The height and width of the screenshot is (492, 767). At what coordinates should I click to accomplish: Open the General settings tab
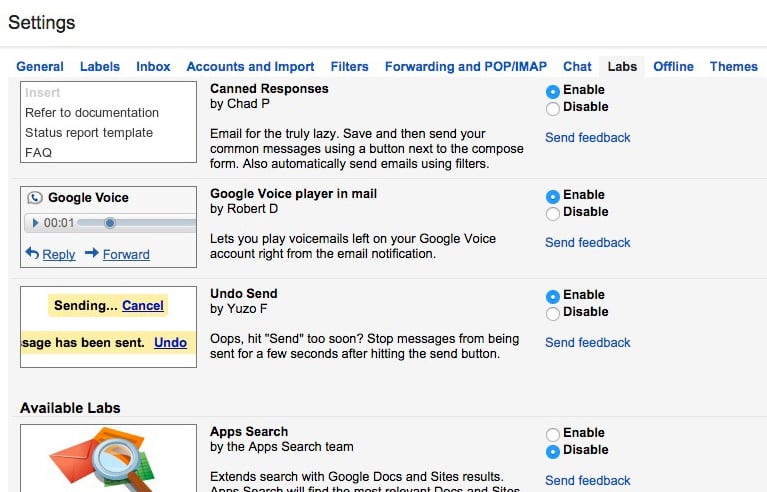click(x=40, y=67)
